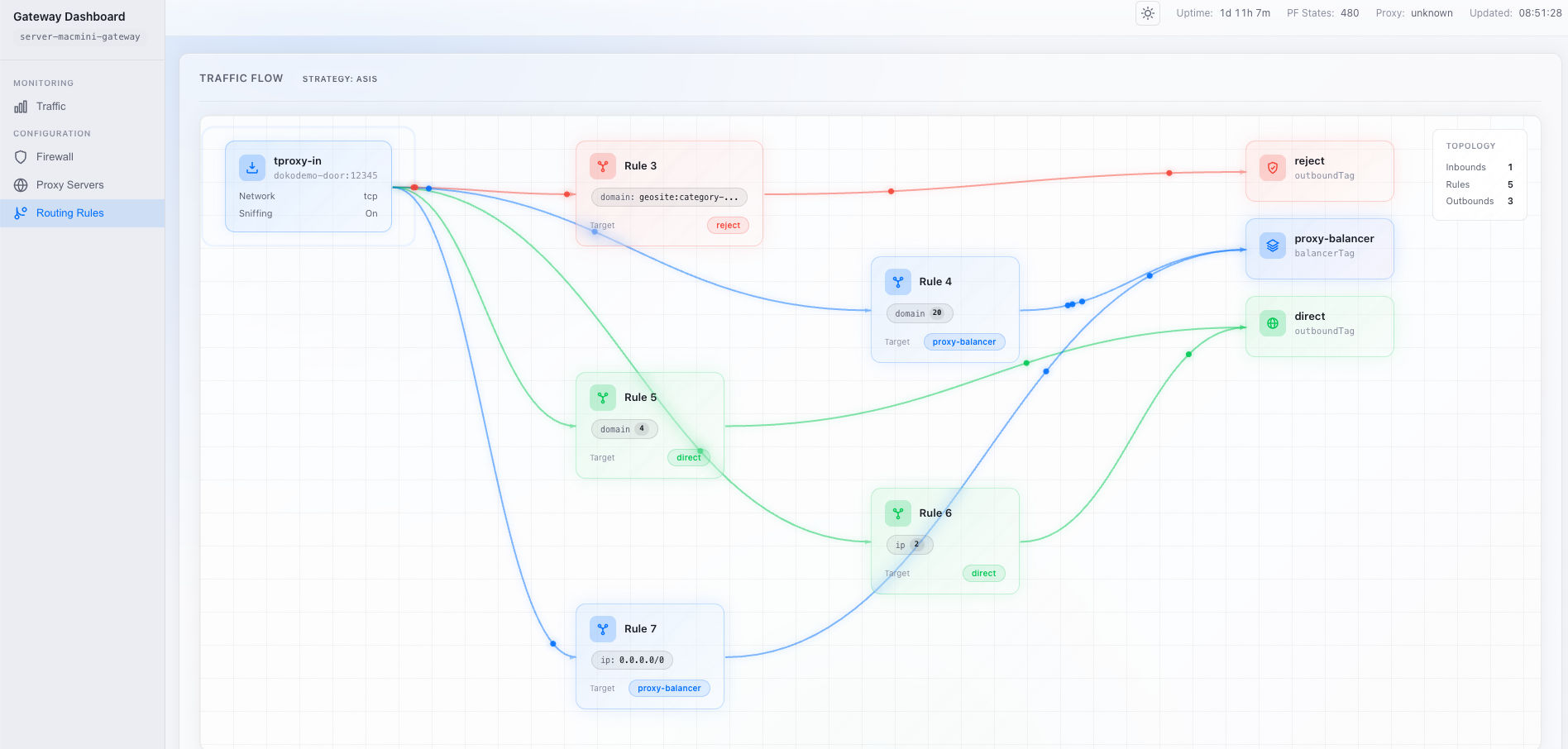Click the reject outbound shield icon
This screenshot has height=749, width=1568.
point(1273,168)
